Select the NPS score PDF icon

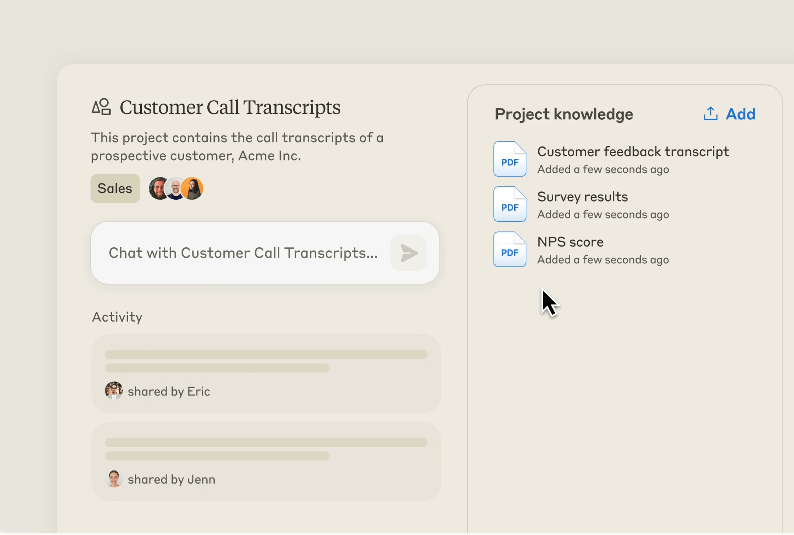click(510, 250)
